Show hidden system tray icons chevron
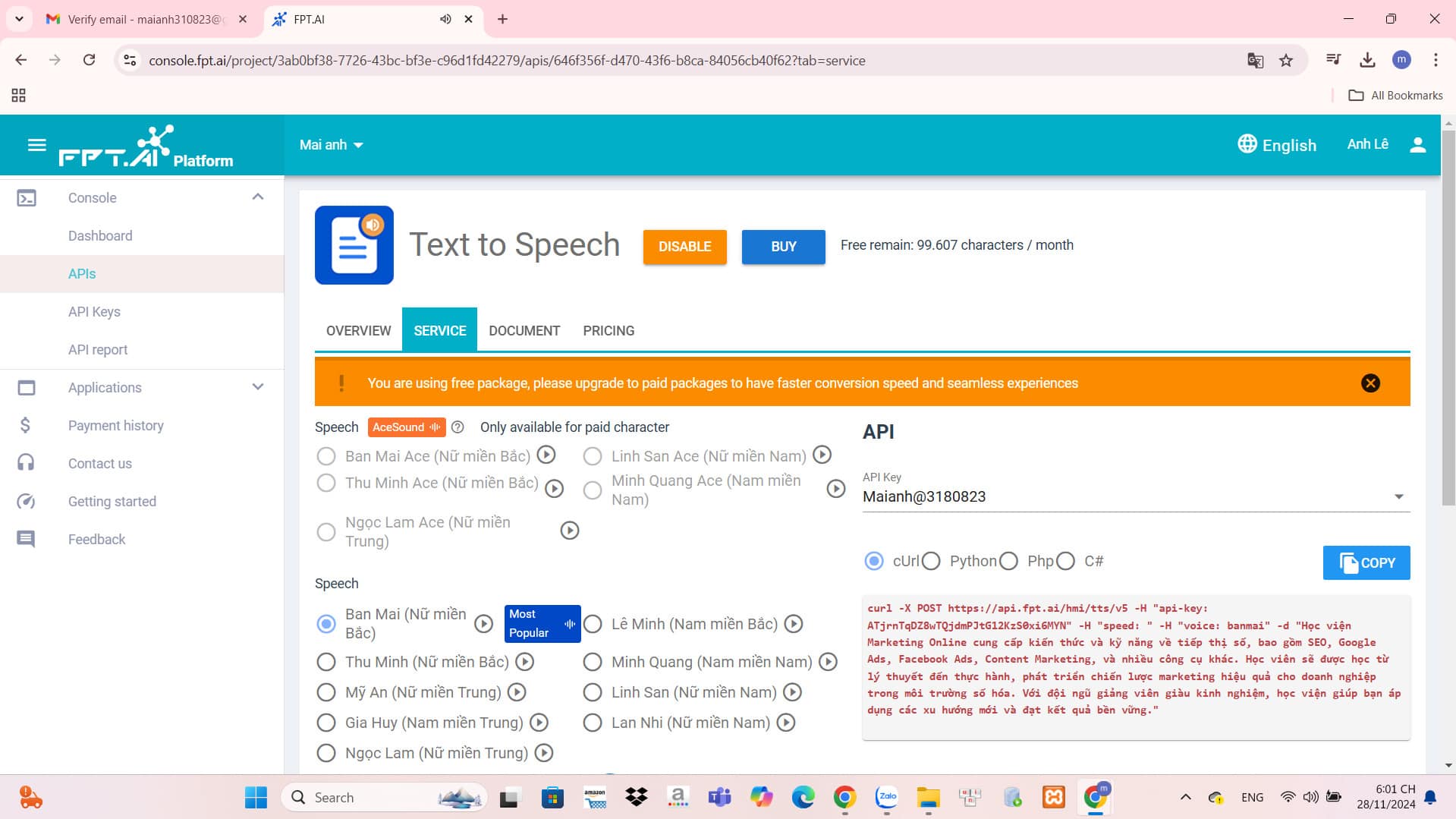This screenshot has width=1456, height=819. pos(1185,797)
